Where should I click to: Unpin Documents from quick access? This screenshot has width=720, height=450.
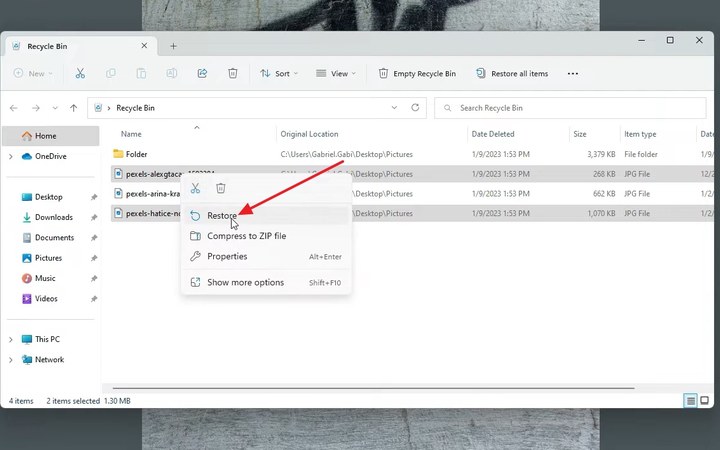94,238
